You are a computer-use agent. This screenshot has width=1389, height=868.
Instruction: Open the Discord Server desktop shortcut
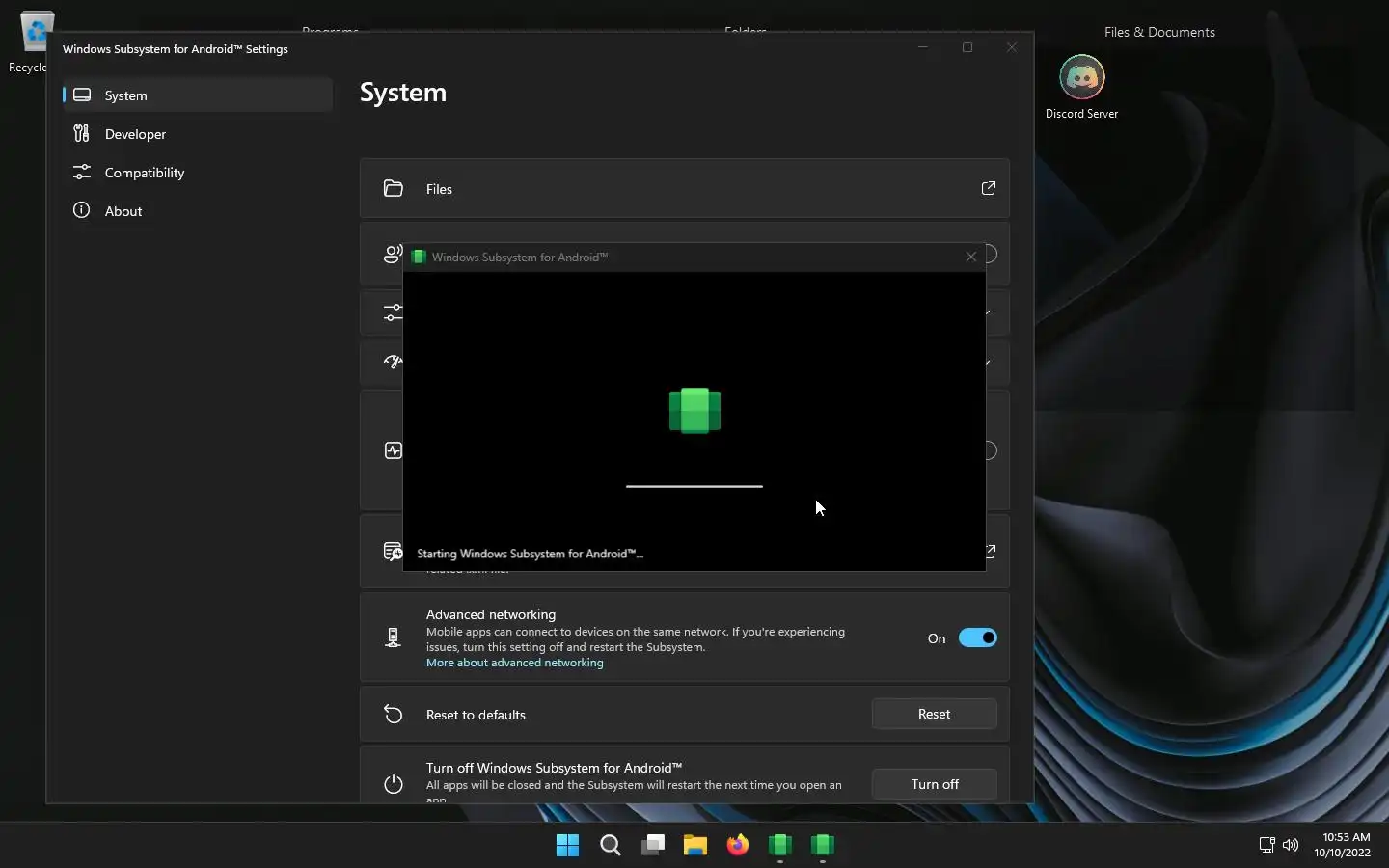(x=1082, y=87)
